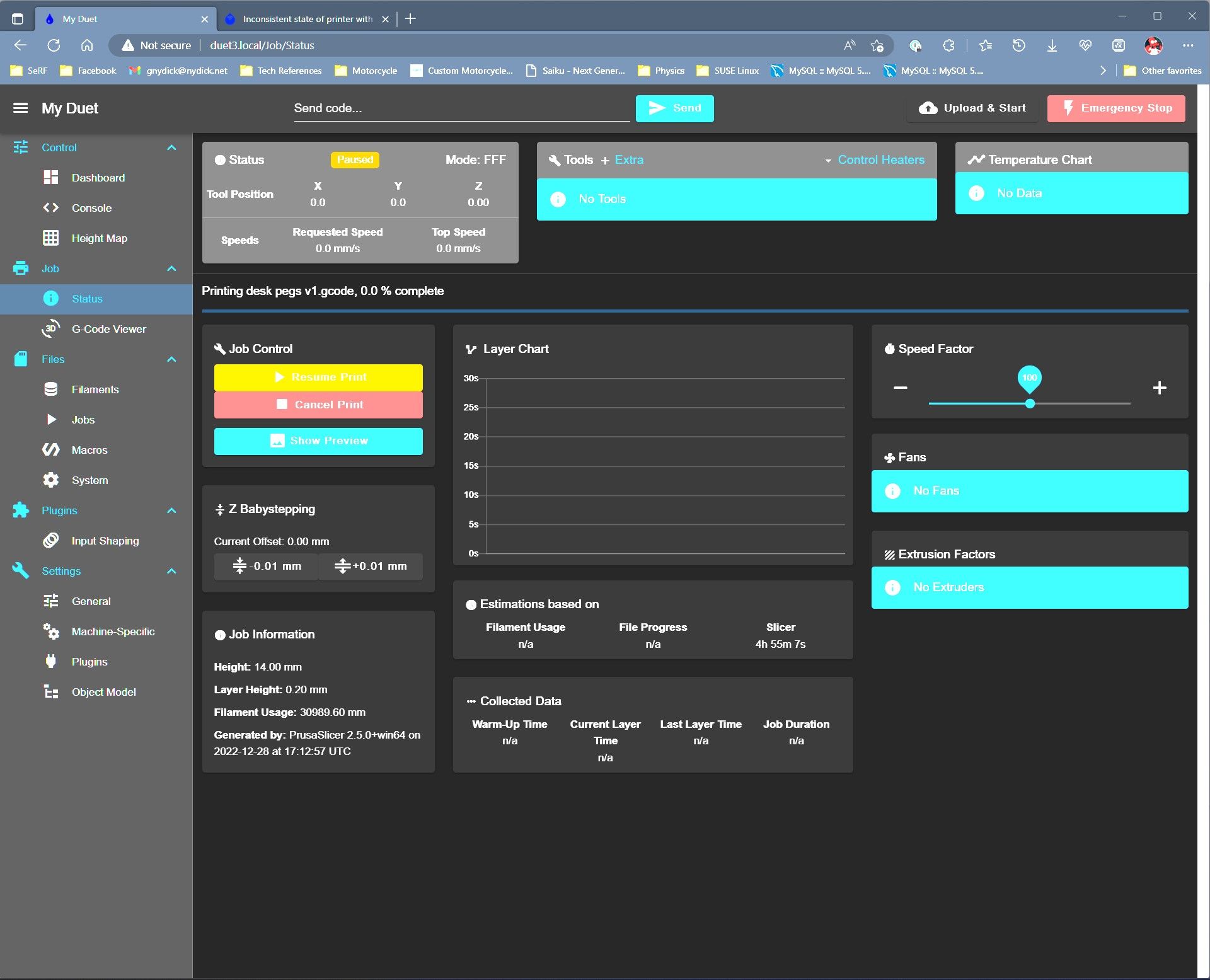The height and width of the screenshot is (980, 1210).
Task: Click the Speed Factor slider handle
Action: click(x=1030, y=403)
